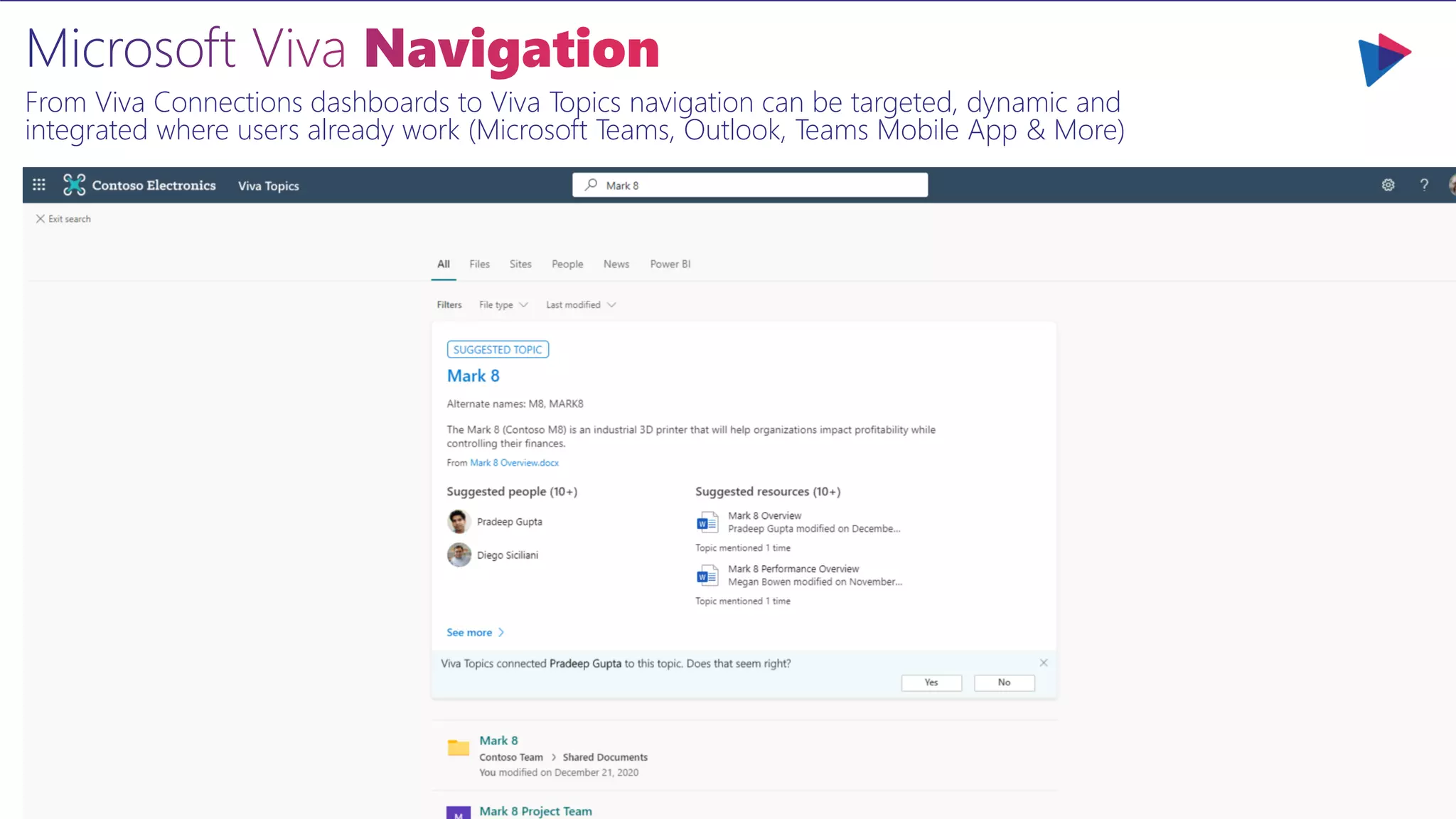
Task: Click 'You modified on December 21, 2020' text
Action: coord(559,772)
